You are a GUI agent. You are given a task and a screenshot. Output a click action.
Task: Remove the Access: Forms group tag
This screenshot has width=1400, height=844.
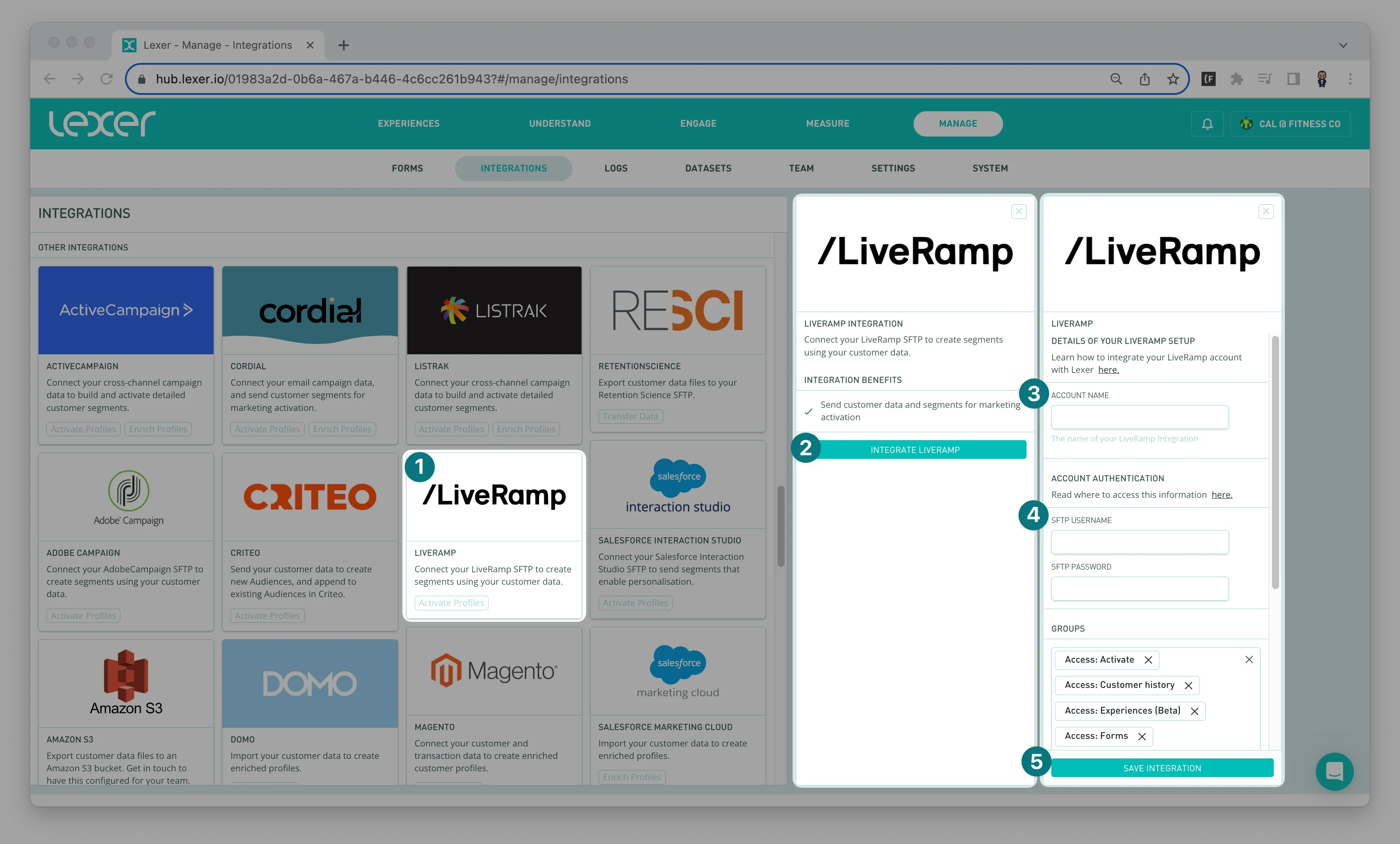[1142, 737]
